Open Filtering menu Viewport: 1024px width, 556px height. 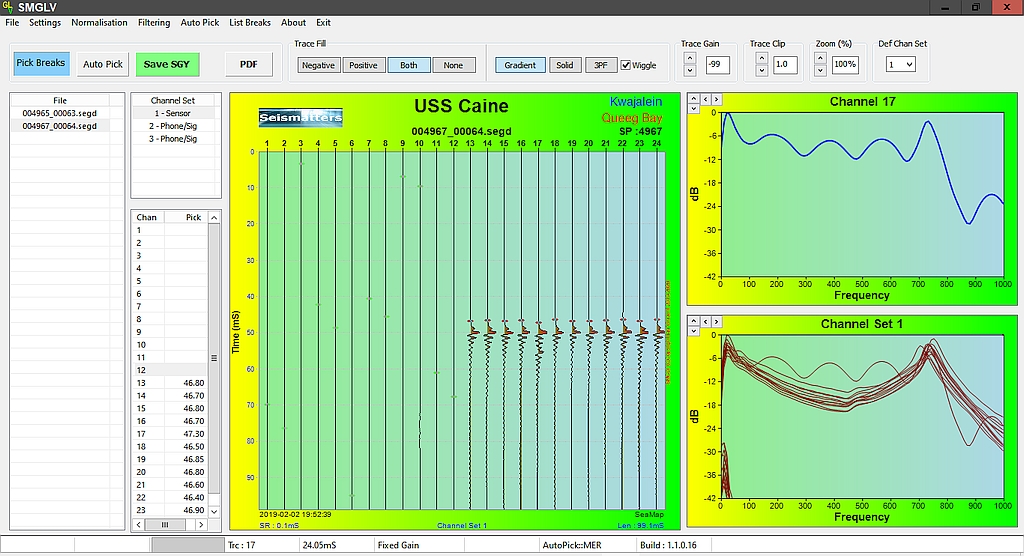coord(154,22)
